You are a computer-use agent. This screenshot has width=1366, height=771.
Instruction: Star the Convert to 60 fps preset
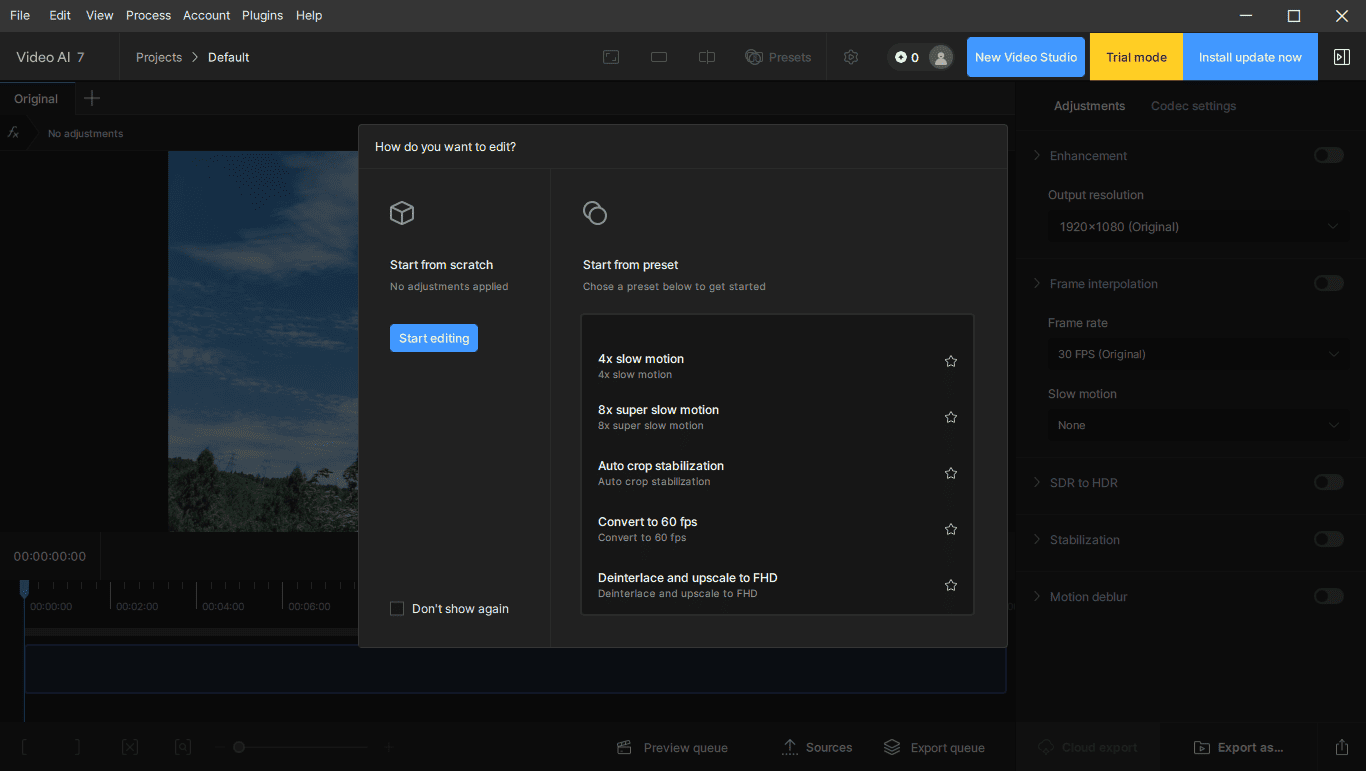pyautogui.click(x=951, y=529)
